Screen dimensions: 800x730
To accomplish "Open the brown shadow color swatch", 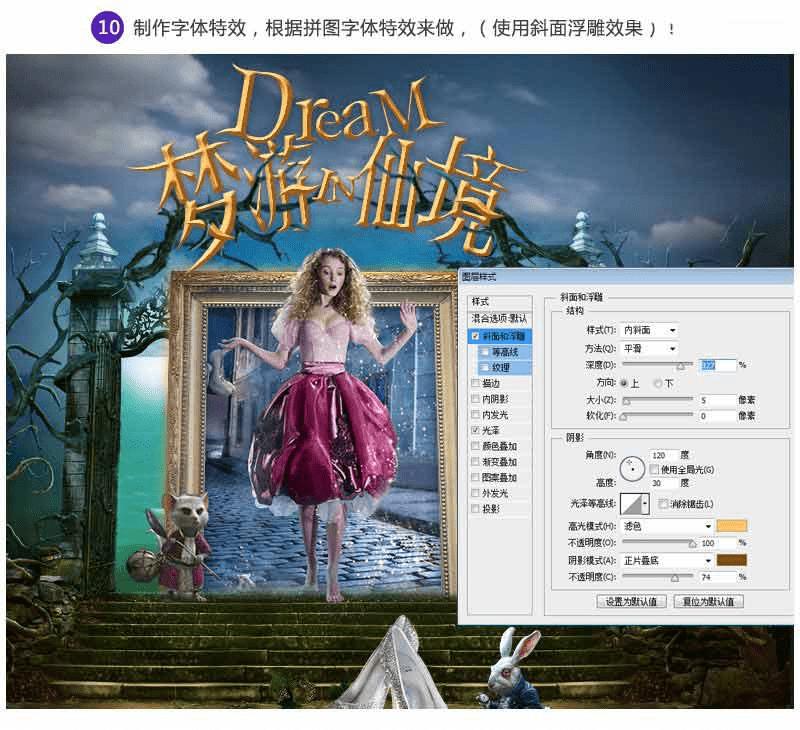I will 732,560.
